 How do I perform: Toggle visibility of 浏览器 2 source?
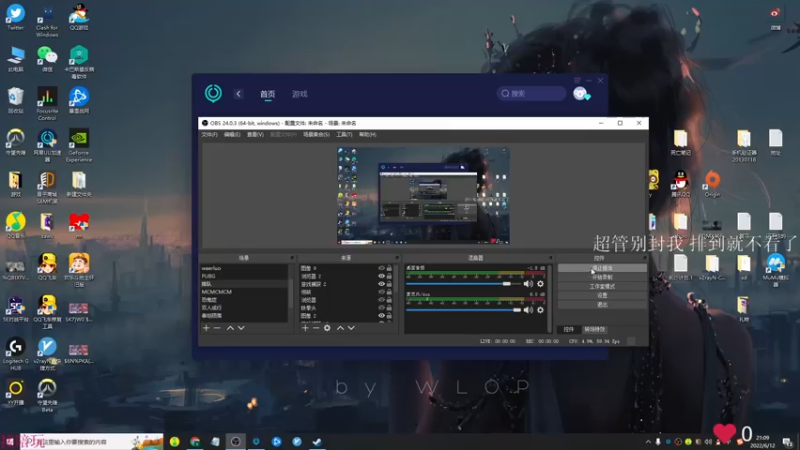[381, 276]
